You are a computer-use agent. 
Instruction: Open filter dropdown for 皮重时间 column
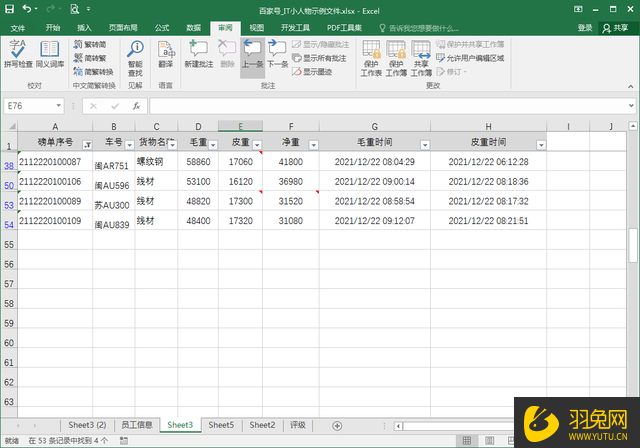pos(541,145)
